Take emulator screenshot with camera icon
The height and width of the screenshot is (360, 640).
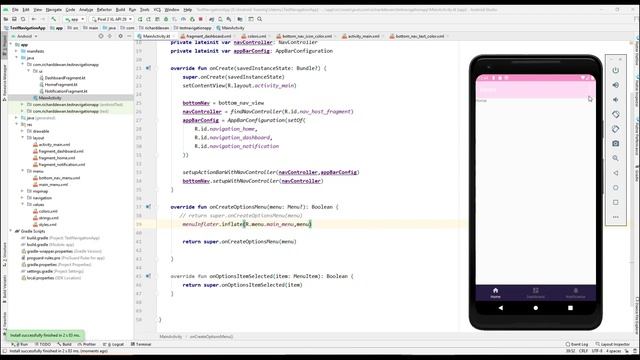(616, 144)
